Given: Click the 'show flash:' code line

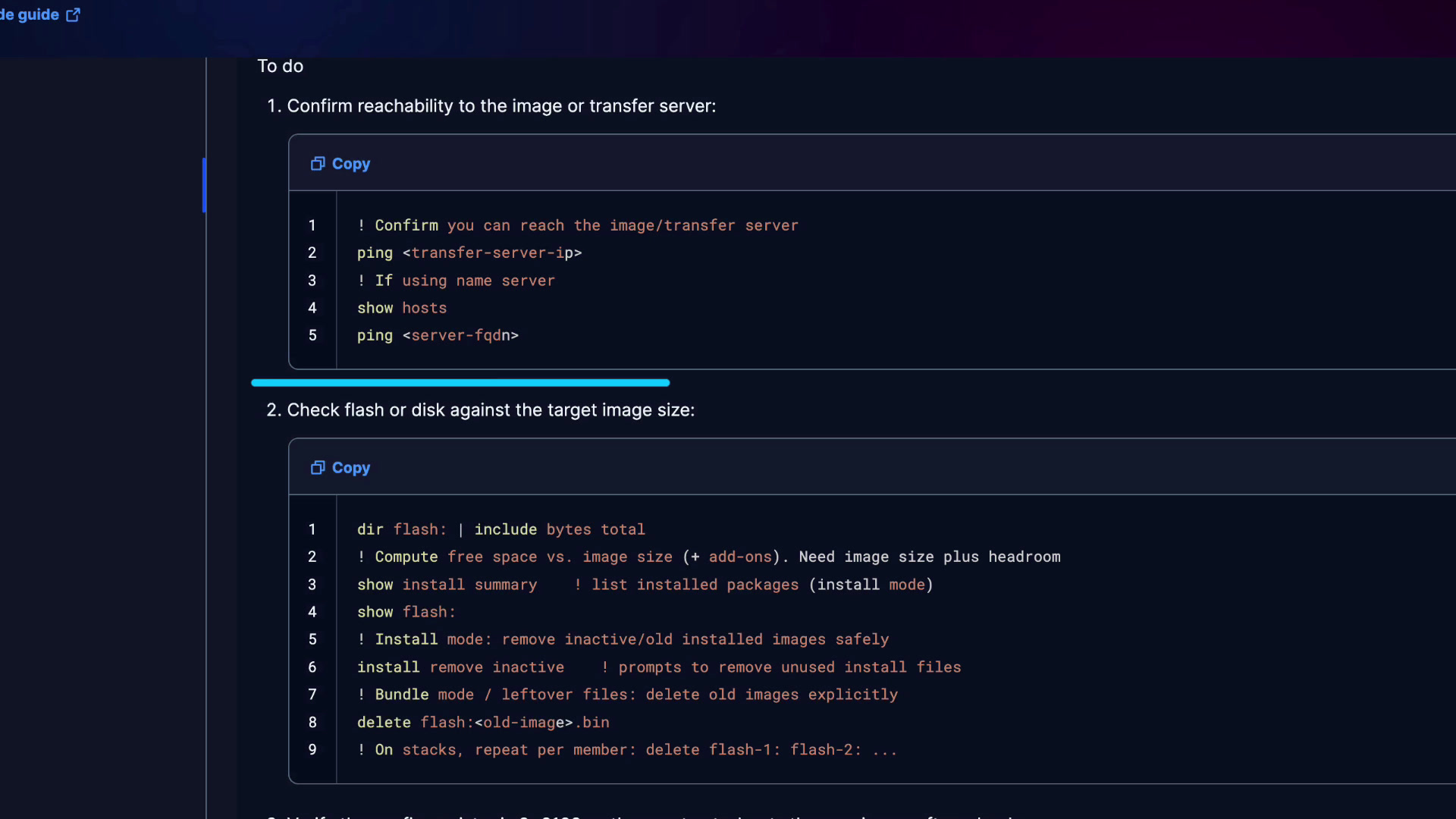Looking at the screenshot, I should [x=406, y=612].
